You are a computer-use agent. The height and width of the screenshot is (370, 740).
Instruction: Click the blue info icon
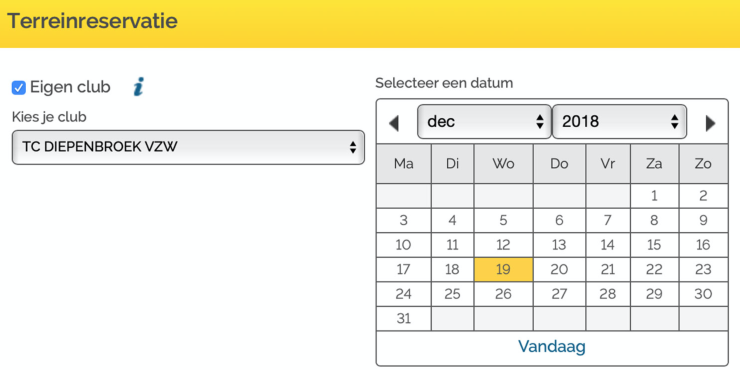click(138, 87)
